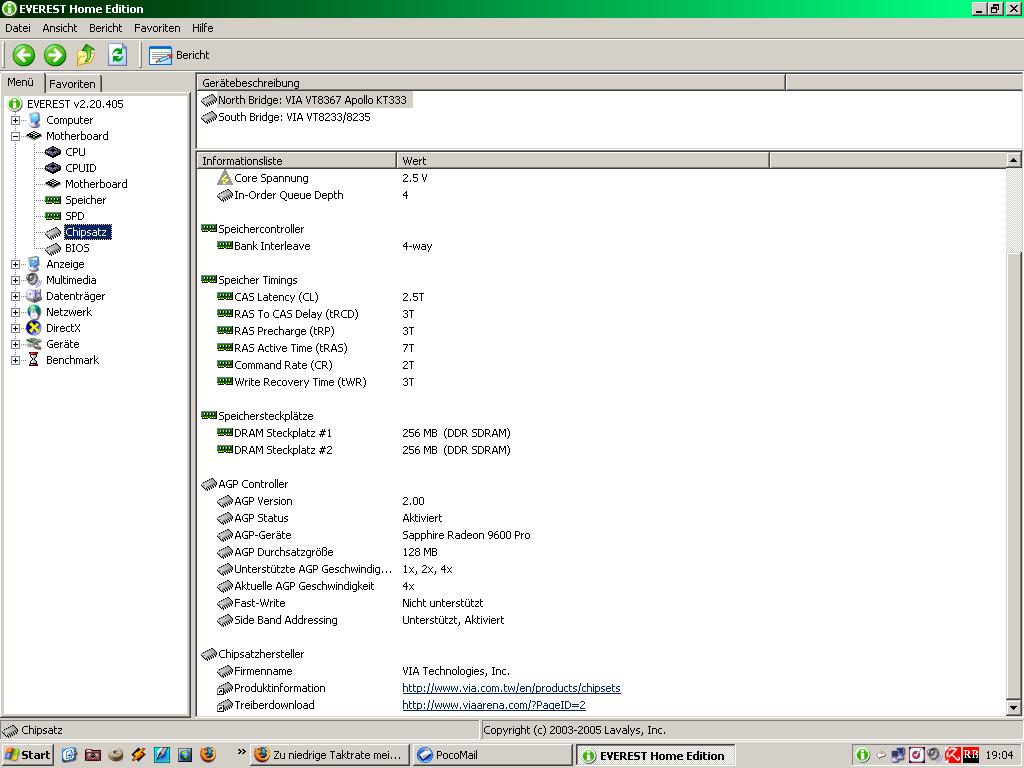Click the Computer icon in tree

point(34,120)
